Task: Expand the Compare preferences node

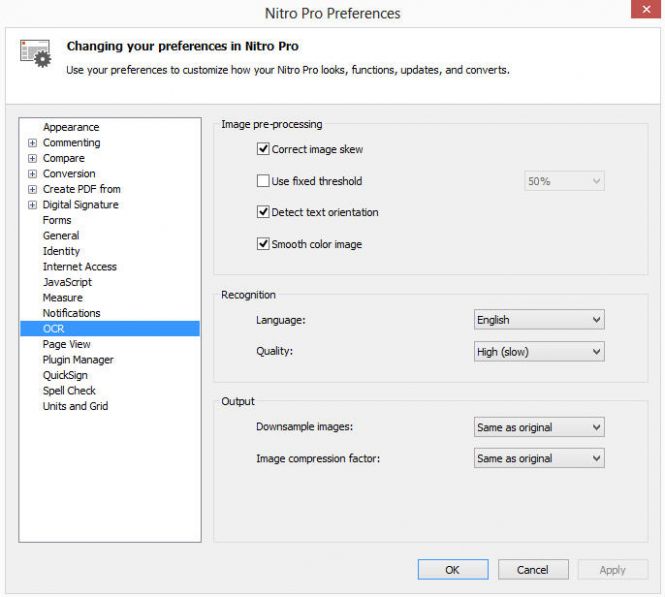Action: point(32,158)
